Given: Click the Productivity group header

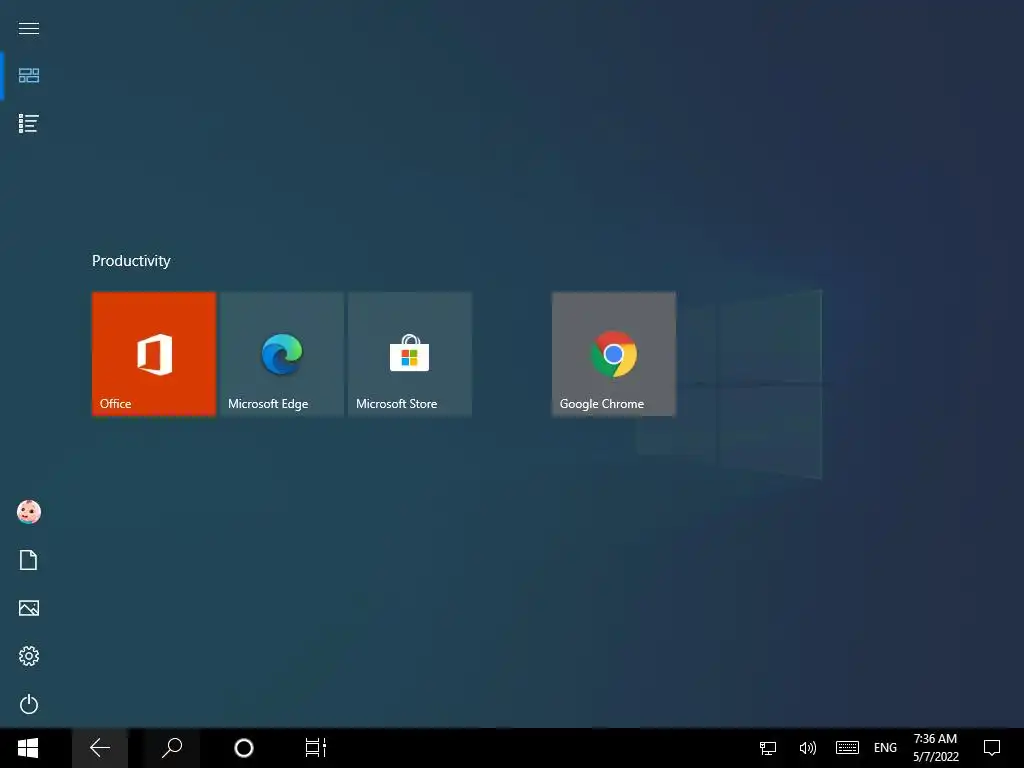Looking at the screenshot, I should [x=131, y=261].
